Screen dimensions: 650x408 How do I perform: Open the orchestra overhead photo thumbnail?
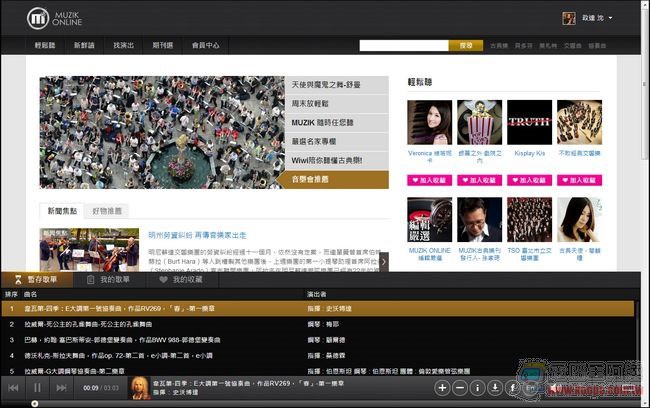[580, 122]
